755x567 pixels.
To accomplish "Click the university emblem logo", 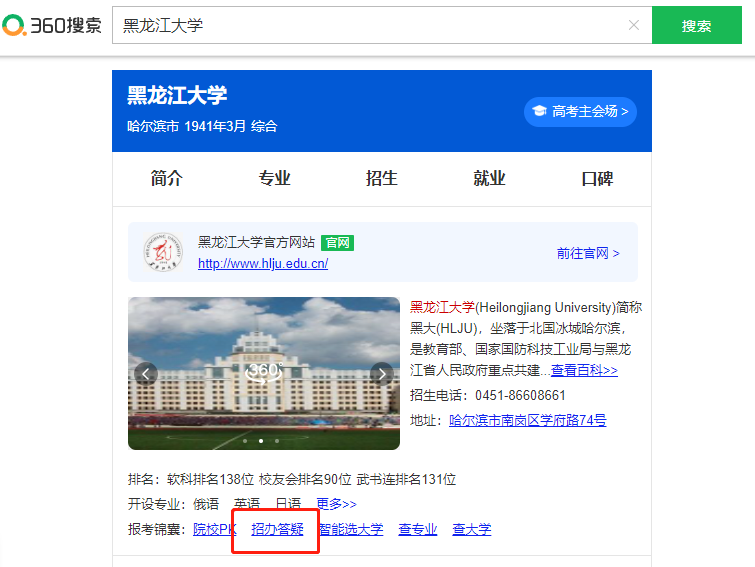I will point(163,252).
